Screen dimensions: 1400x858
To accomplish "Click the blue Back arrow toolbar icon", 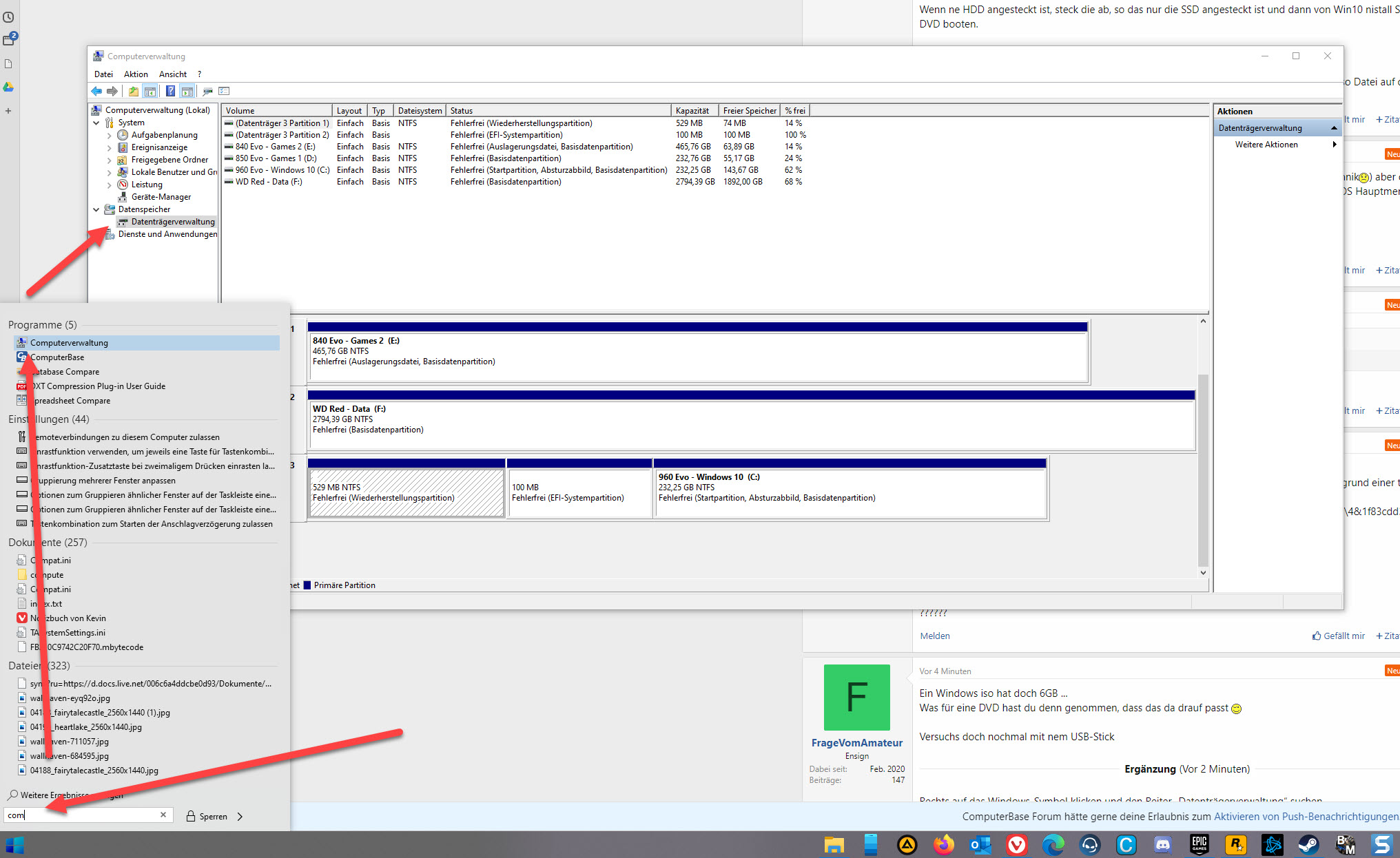I will coord(96,91).
